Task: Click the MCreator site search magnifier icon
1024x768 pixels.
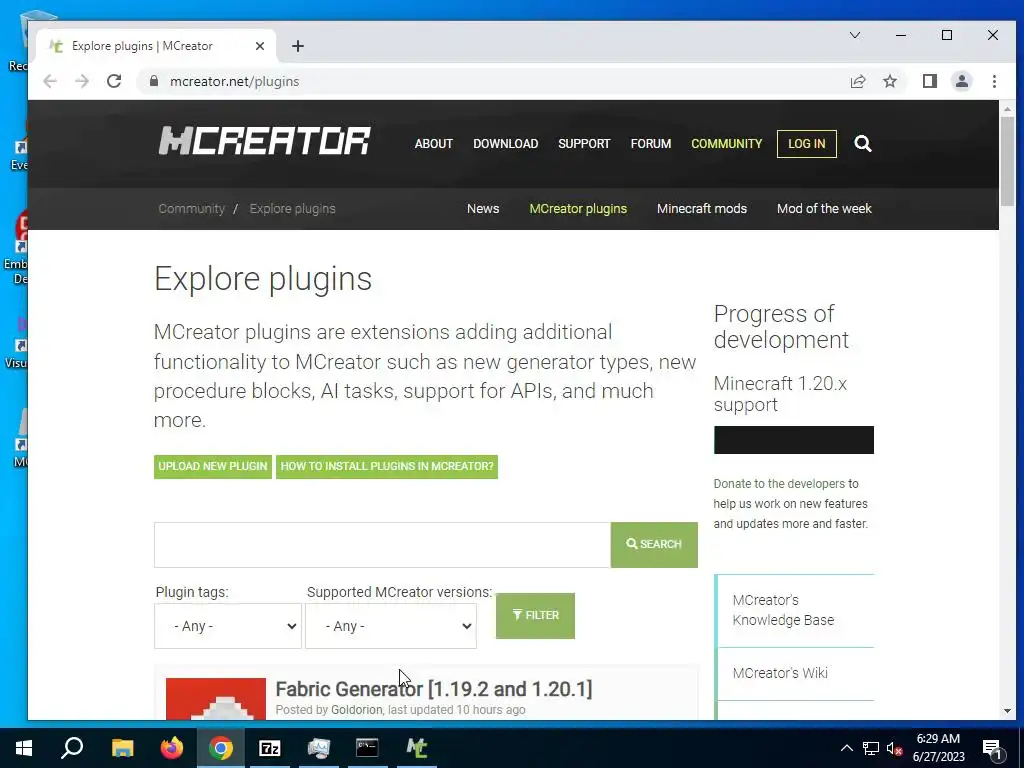Action: (x=863, y=144)
